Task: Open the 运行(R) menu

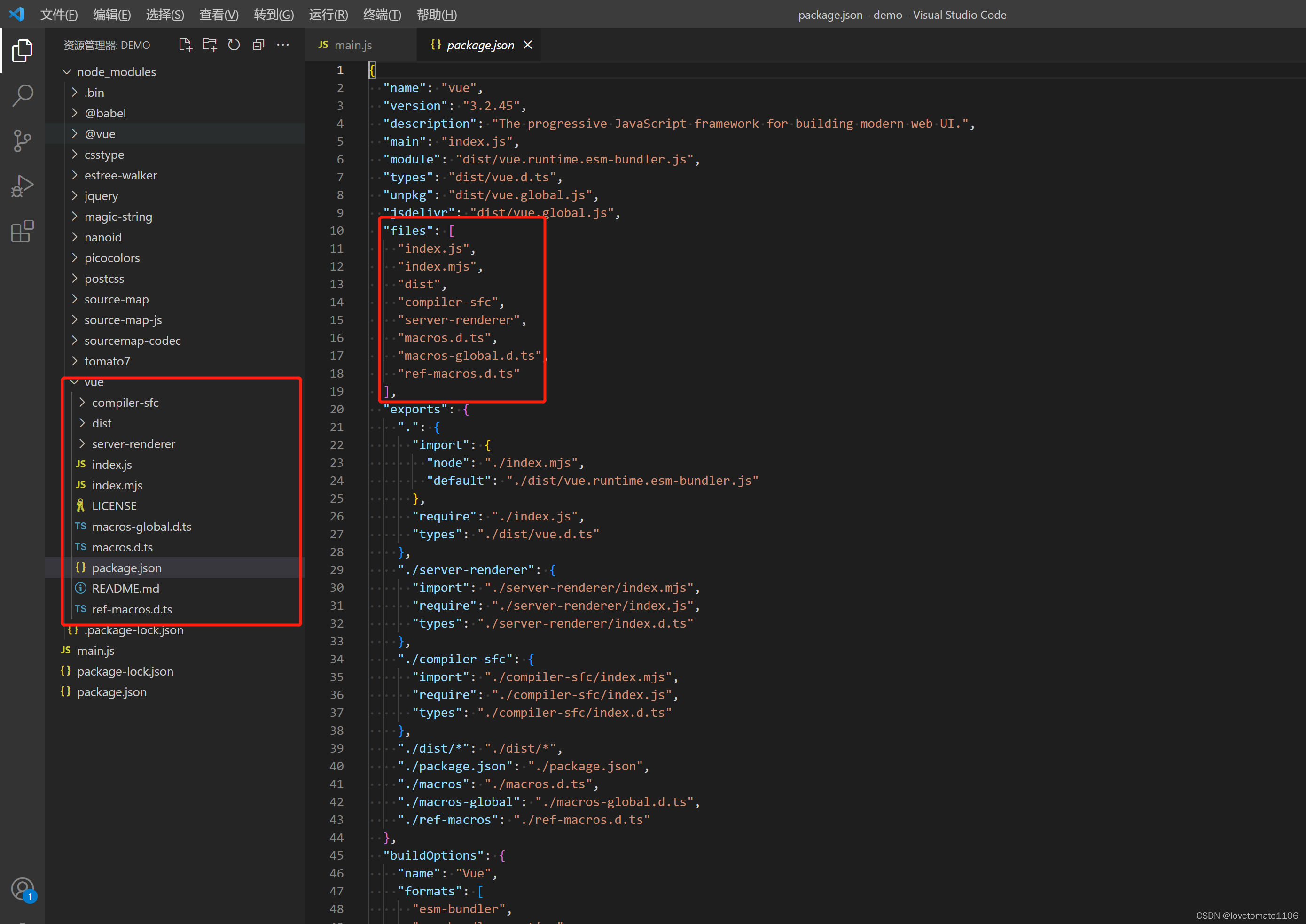Action: tap(328, 15)
